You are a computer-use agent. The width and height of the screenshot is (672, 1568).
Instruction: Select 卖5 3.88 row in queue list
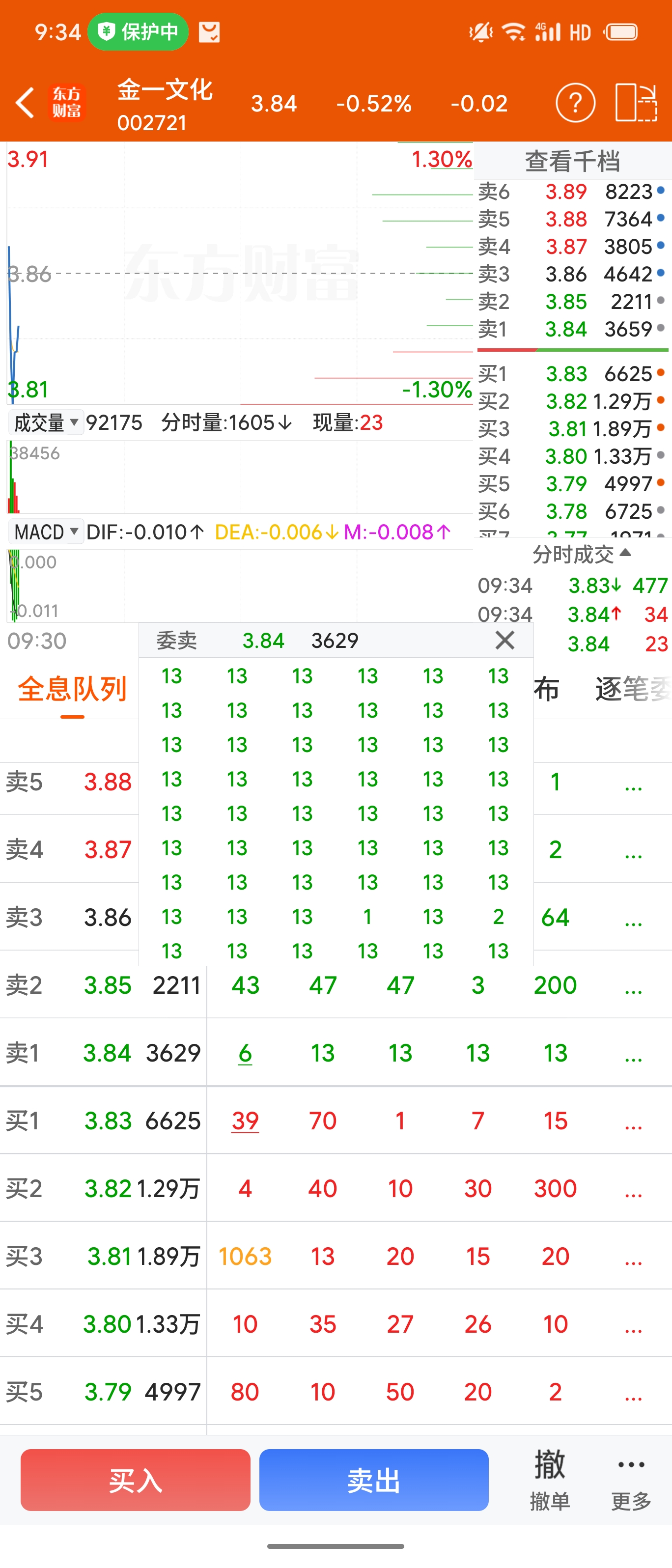(x=69, y=782)
